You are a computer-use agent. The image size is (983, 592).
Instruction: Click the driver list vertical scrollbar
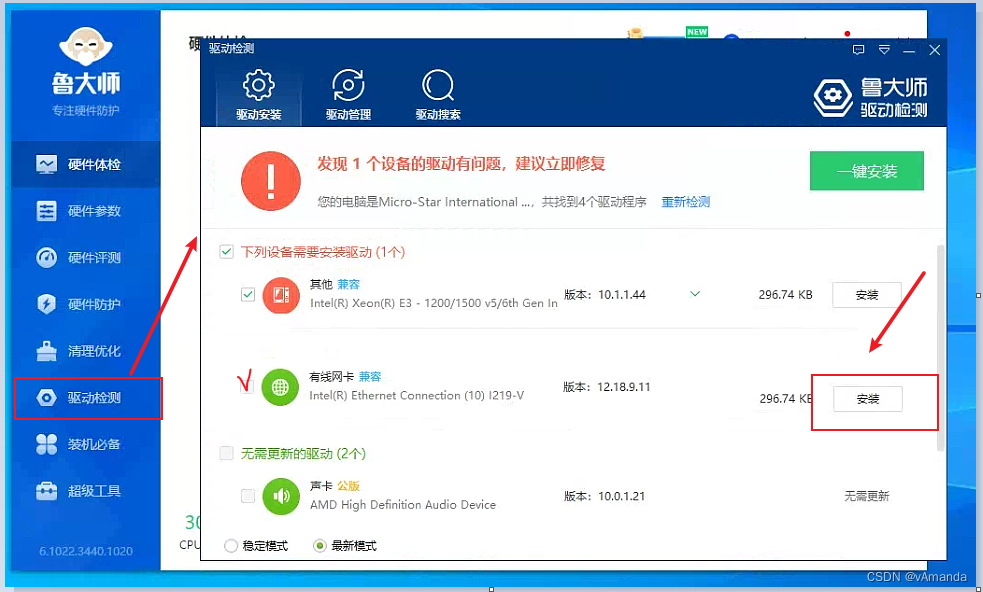(940, 347)
